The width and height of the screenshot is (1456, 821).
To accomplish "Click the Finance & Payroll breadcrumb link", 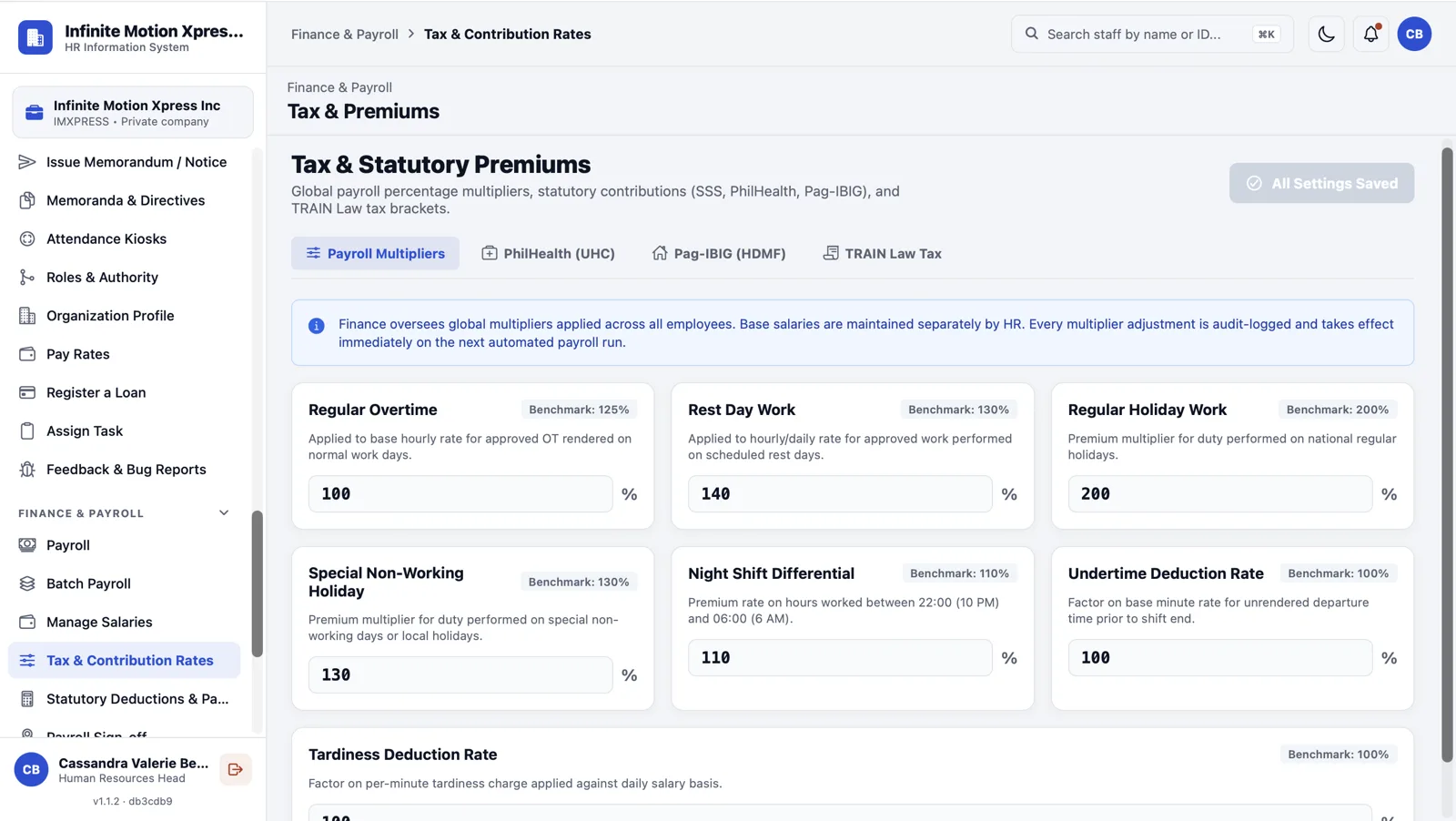I will click(345, 34).
